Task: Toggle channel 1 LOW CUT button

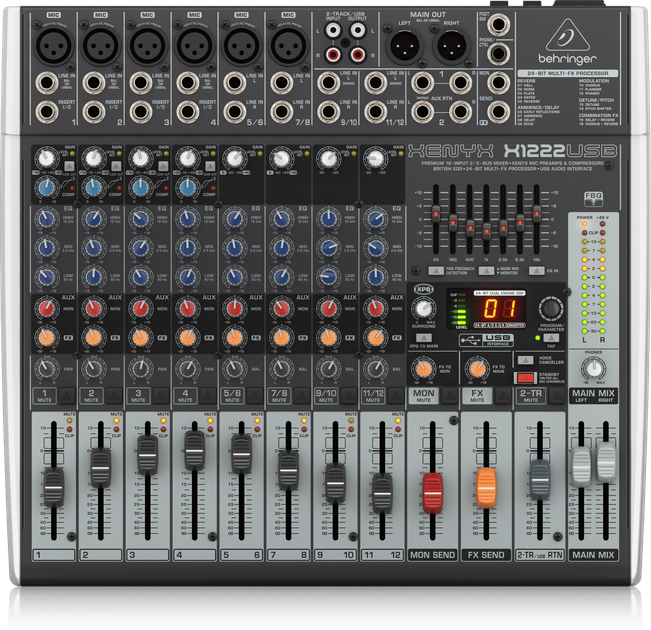Action: click(x=69, y=166)
